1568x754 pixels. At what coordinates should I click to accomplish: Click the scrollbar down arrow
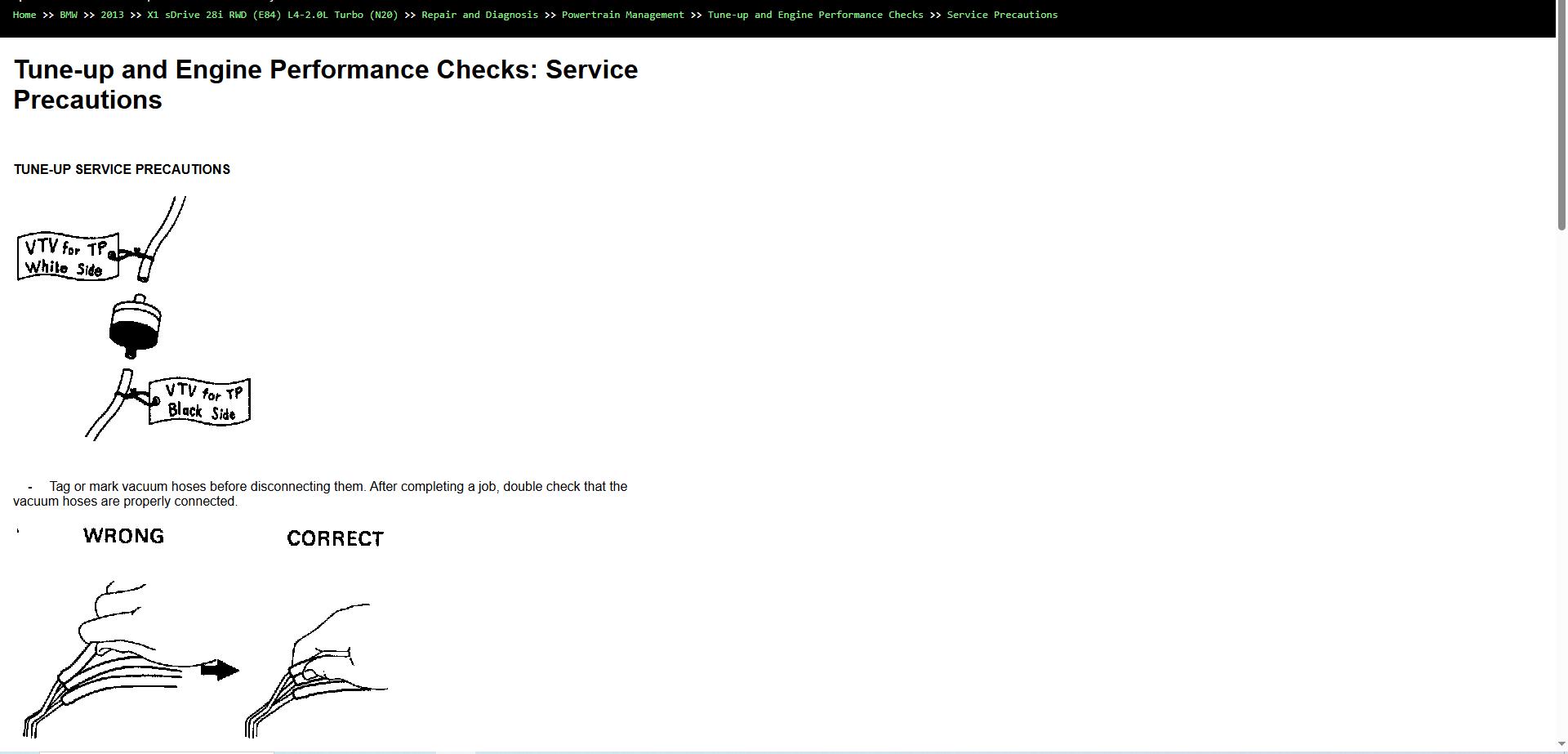[x=1561, y=746]
